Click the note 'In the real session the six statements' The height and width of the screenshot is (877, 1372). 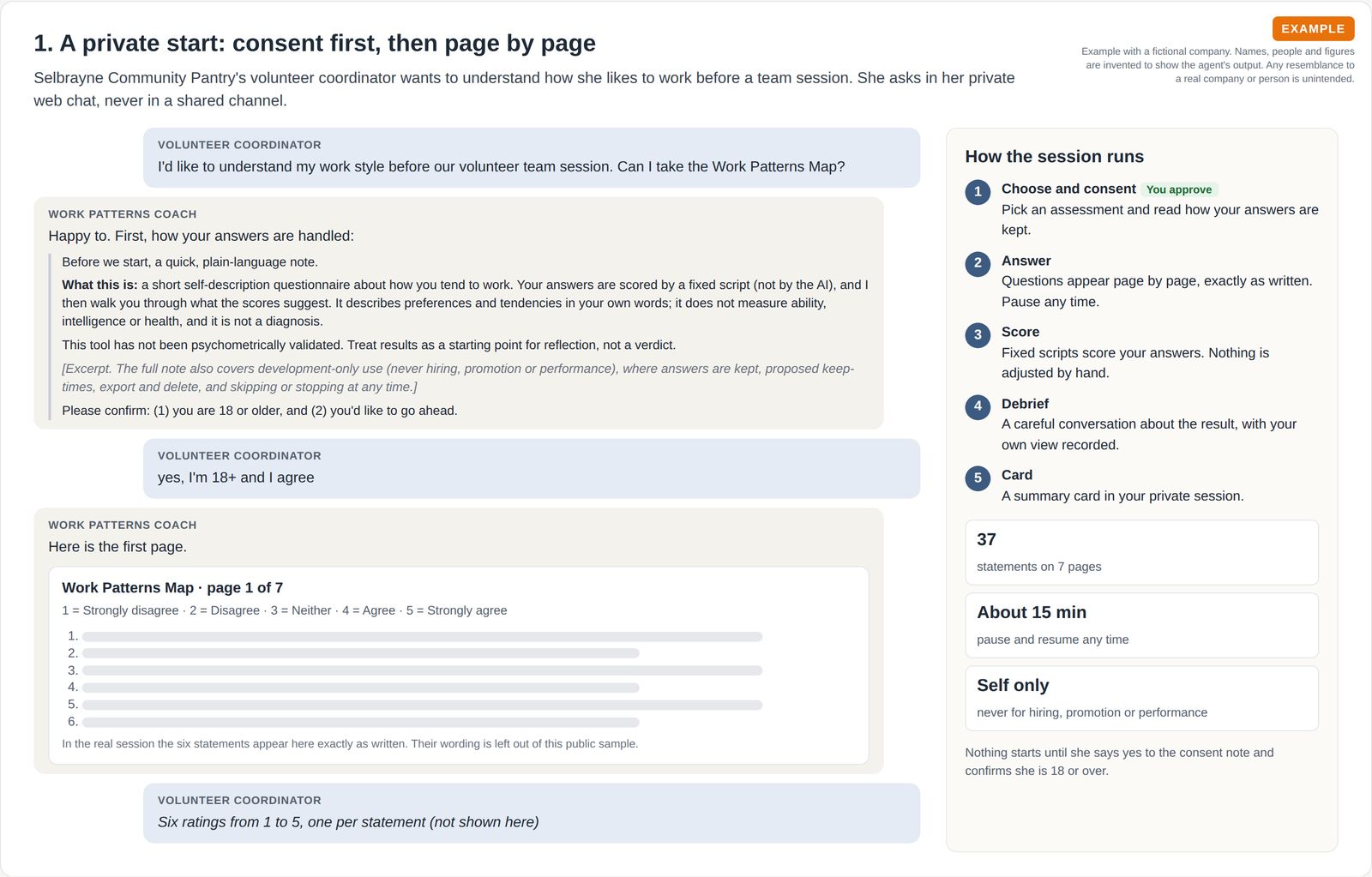(350, 743)
